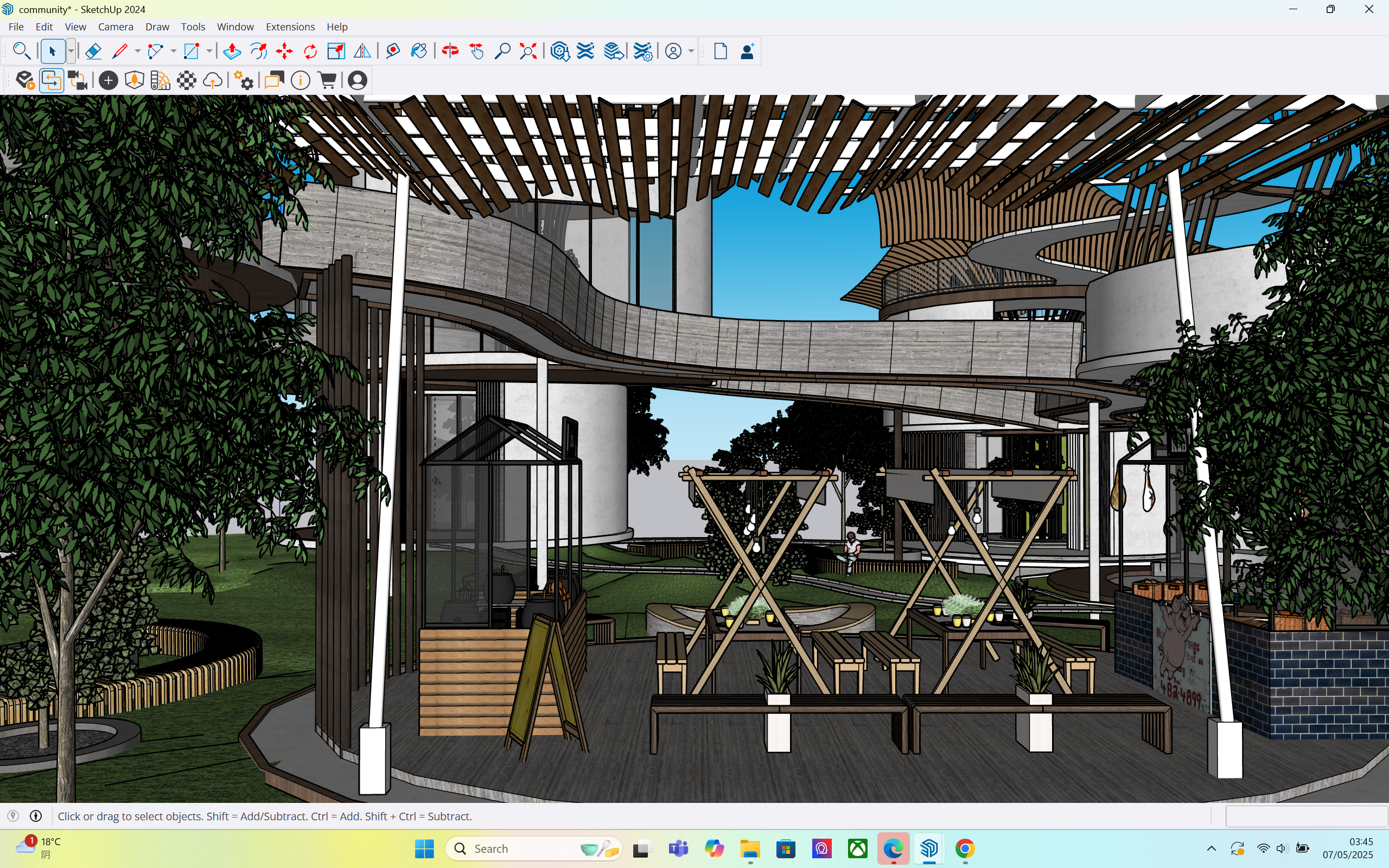
Task: Open the Line tool dropdown arrow
Action: pos(138,52)
